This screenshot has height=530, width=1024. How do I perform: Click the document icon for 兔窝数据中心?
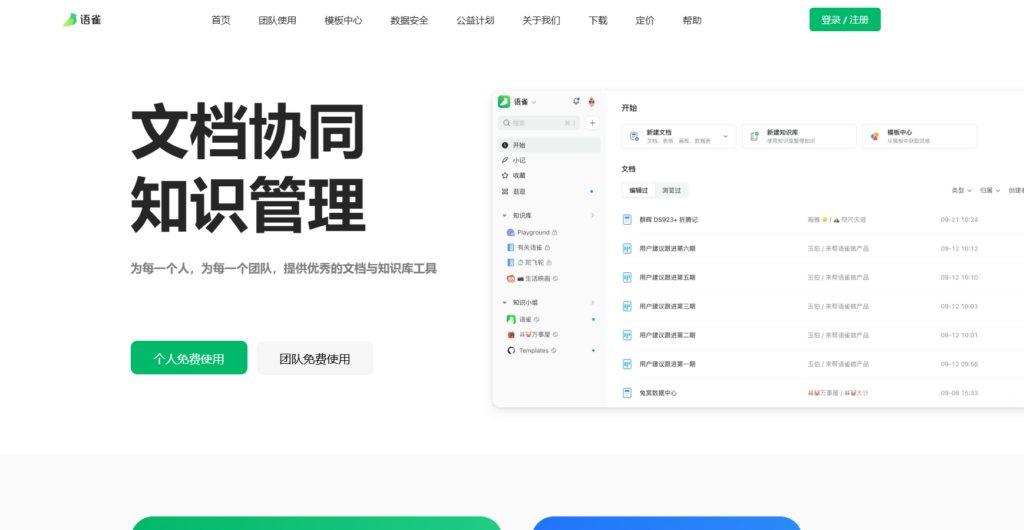[x=627, y=393]
